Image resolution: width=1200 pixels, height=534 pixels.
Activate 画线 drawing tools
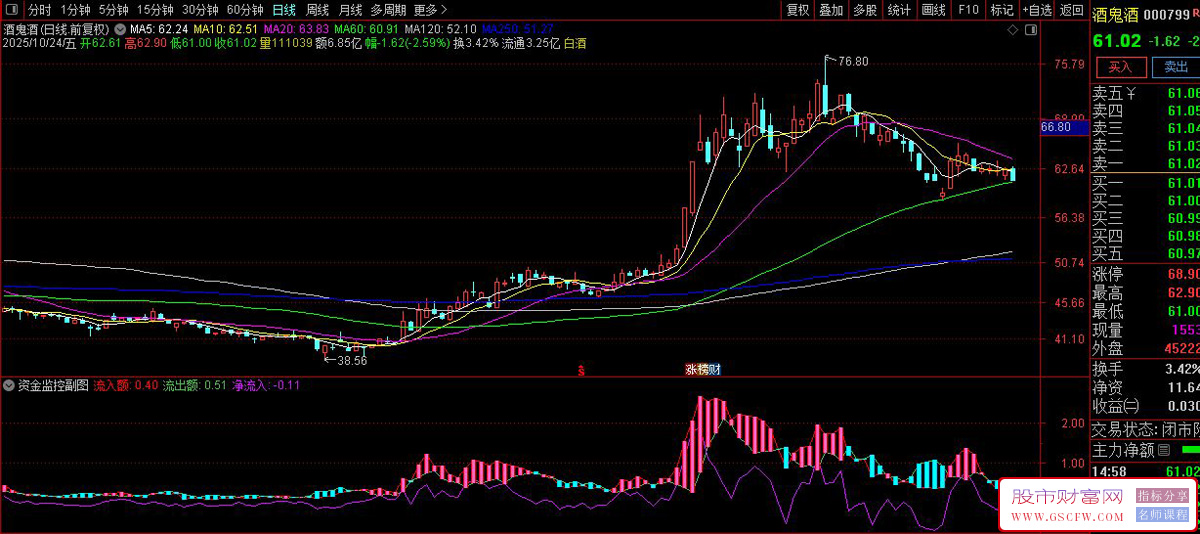pyautogui.click(x=933, y=10)
